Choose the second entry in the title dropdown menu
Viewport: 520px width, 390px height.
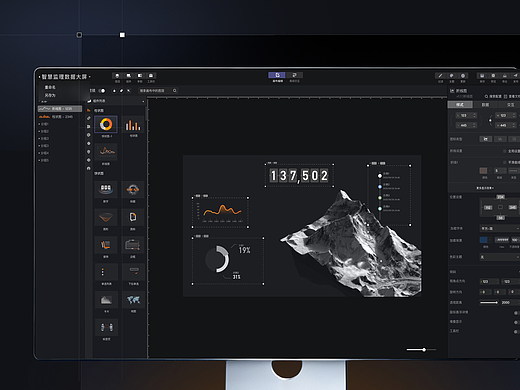50,95
